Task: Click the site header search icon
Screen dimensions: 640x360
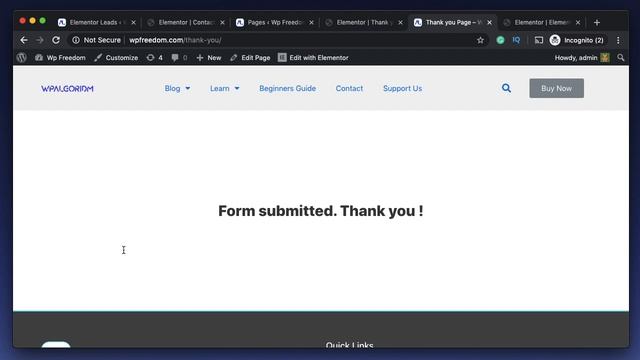Action: tap(506, 88)
